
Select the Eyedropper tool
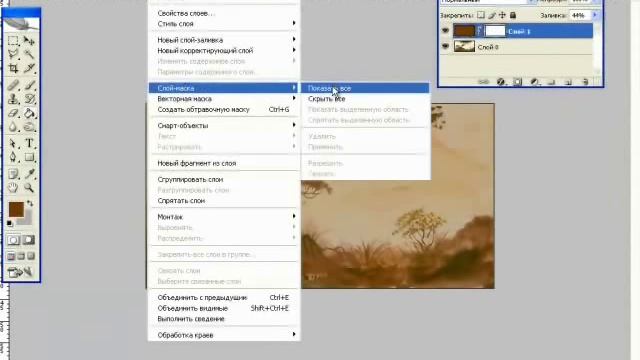29,173
